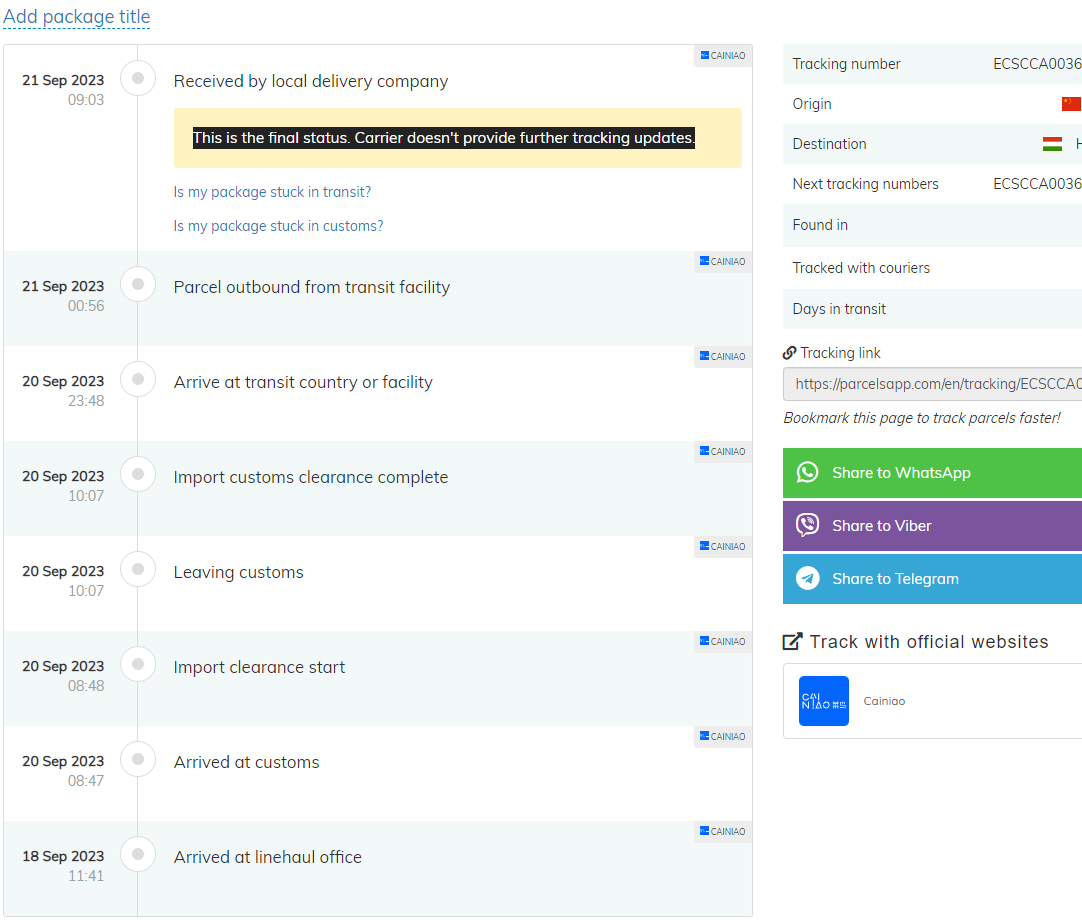The image size is (1082, 920).
Task: Click the chain link icon beside Tracking link
Action: coord(790,353)
